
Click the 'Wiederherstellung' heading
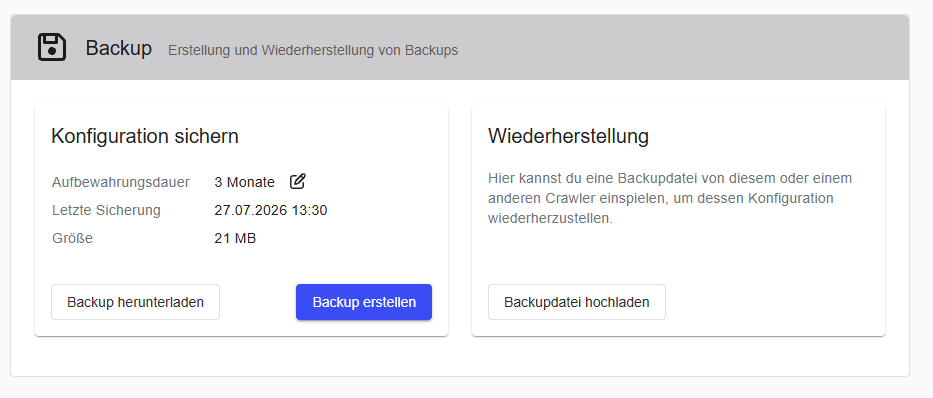[568, 136]
